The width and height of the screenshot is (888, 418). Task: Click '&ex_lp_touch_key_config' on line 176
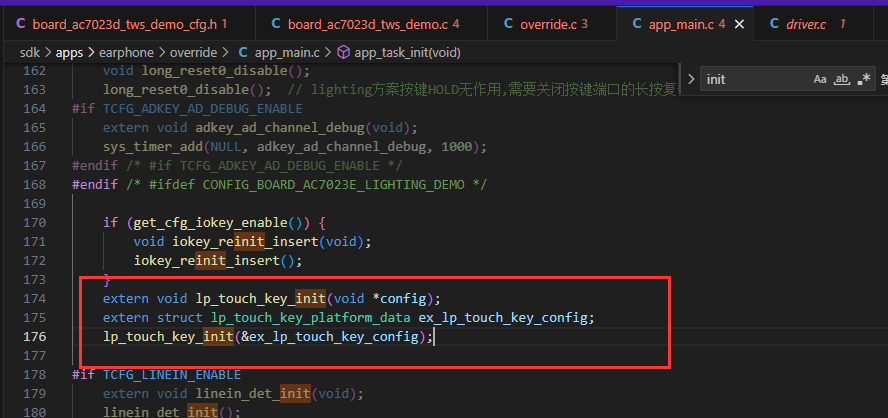[330, 336]
